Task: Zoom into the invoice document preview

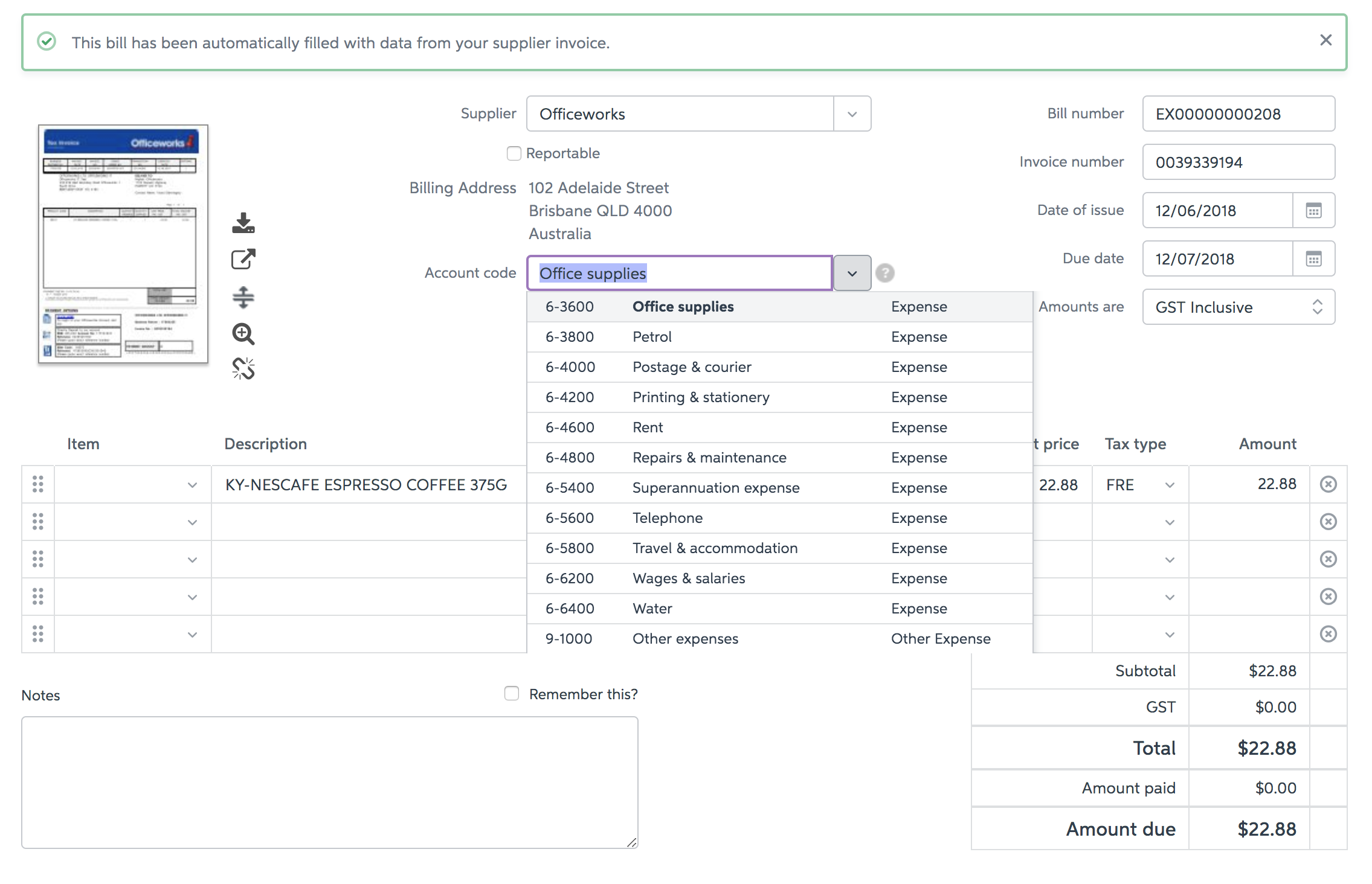Action: [243, 334]
